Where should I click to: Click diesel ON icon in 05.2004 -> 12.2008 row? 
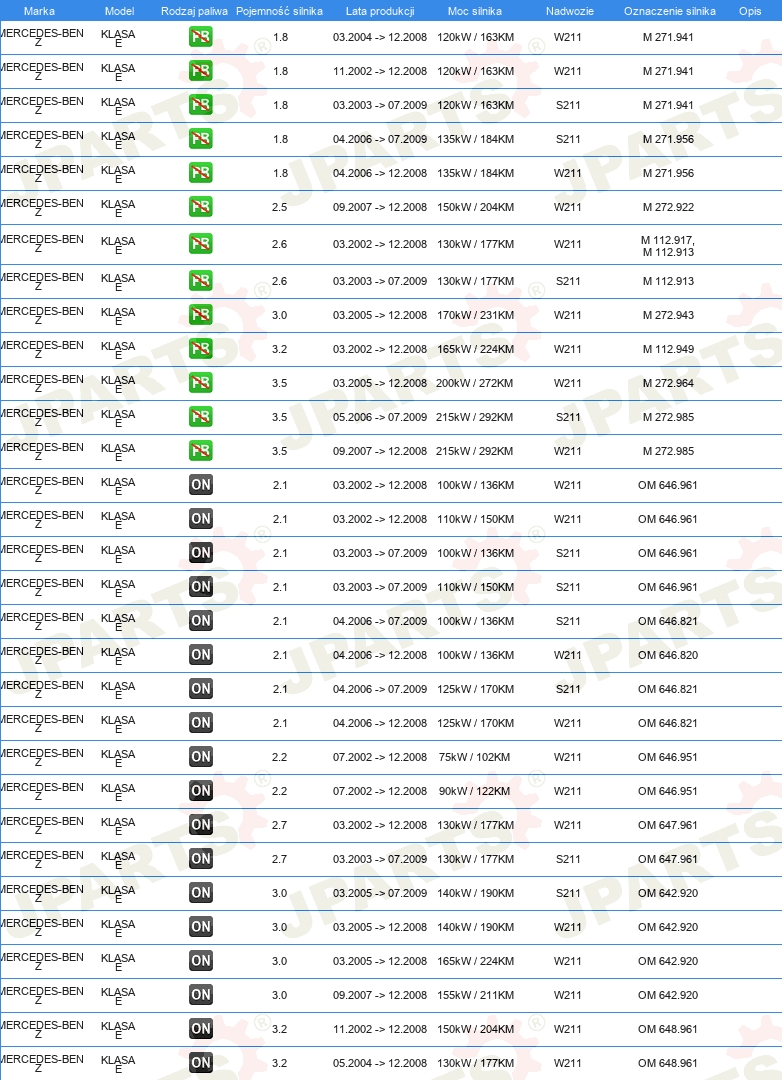tap(200, 1063)
